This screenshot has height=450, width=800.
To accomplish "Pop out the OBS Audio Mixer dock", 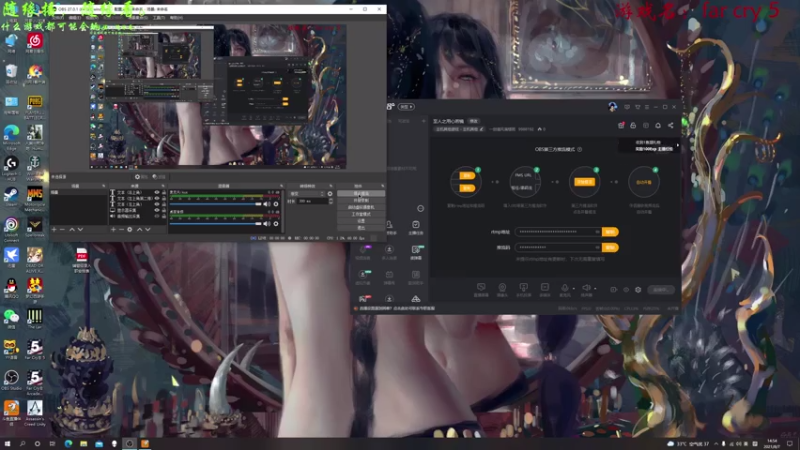I will [x=281, y=186].
